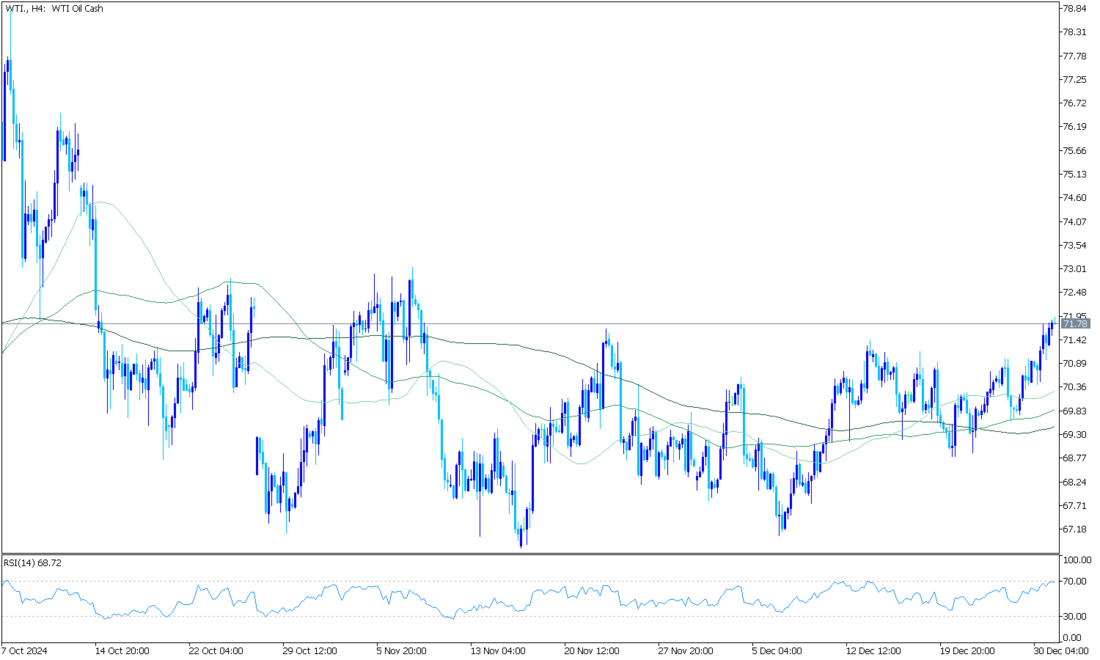This screenshot has width=1100, height=660.
Task: Click the 7 Oct 2024 date label
Action: coord(25,651)
